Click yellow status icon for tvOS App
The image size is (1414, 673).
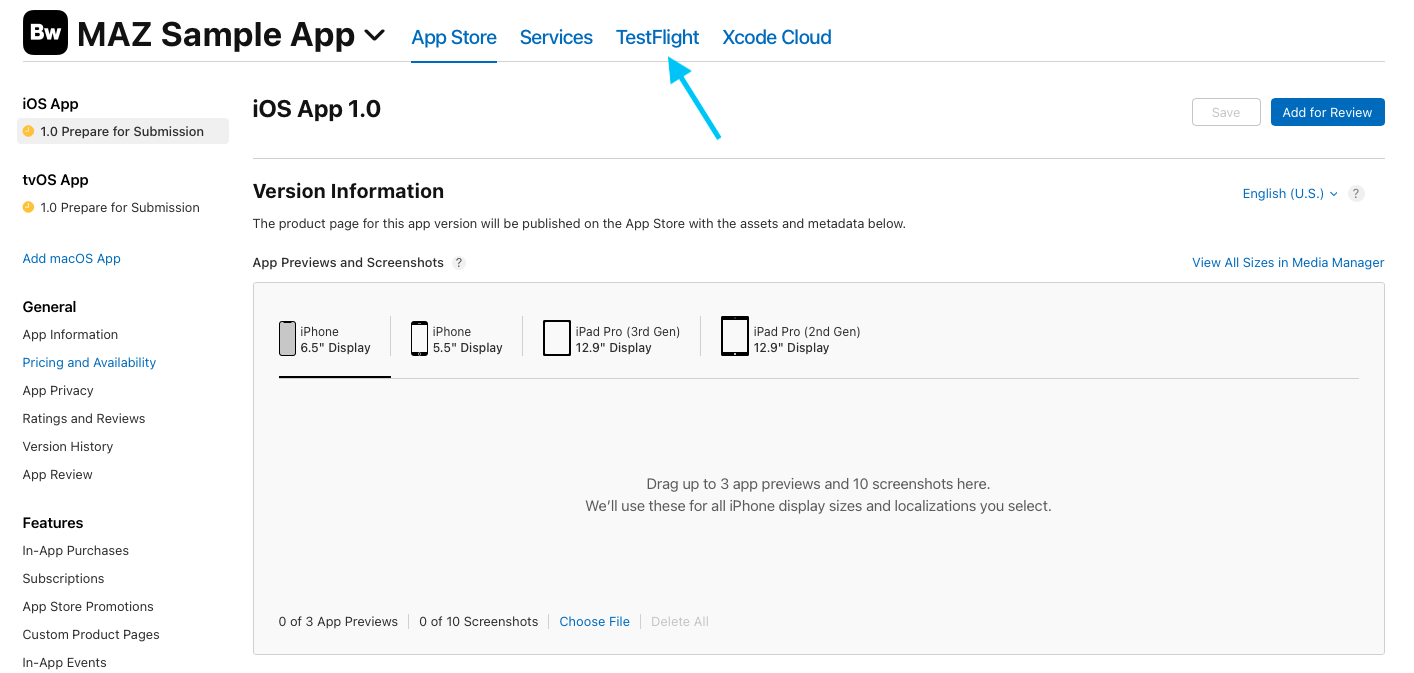28,207
